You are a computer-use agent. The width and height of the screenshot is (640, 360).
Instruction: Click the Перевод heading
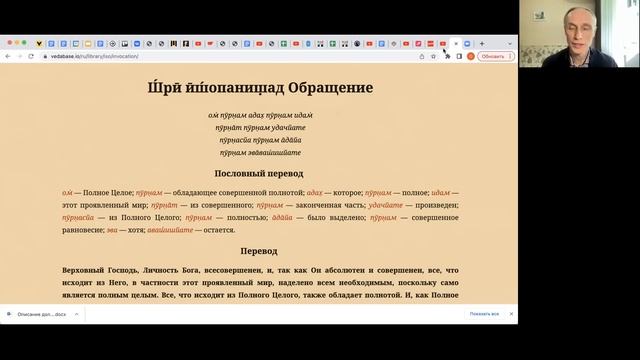[259, 251]
